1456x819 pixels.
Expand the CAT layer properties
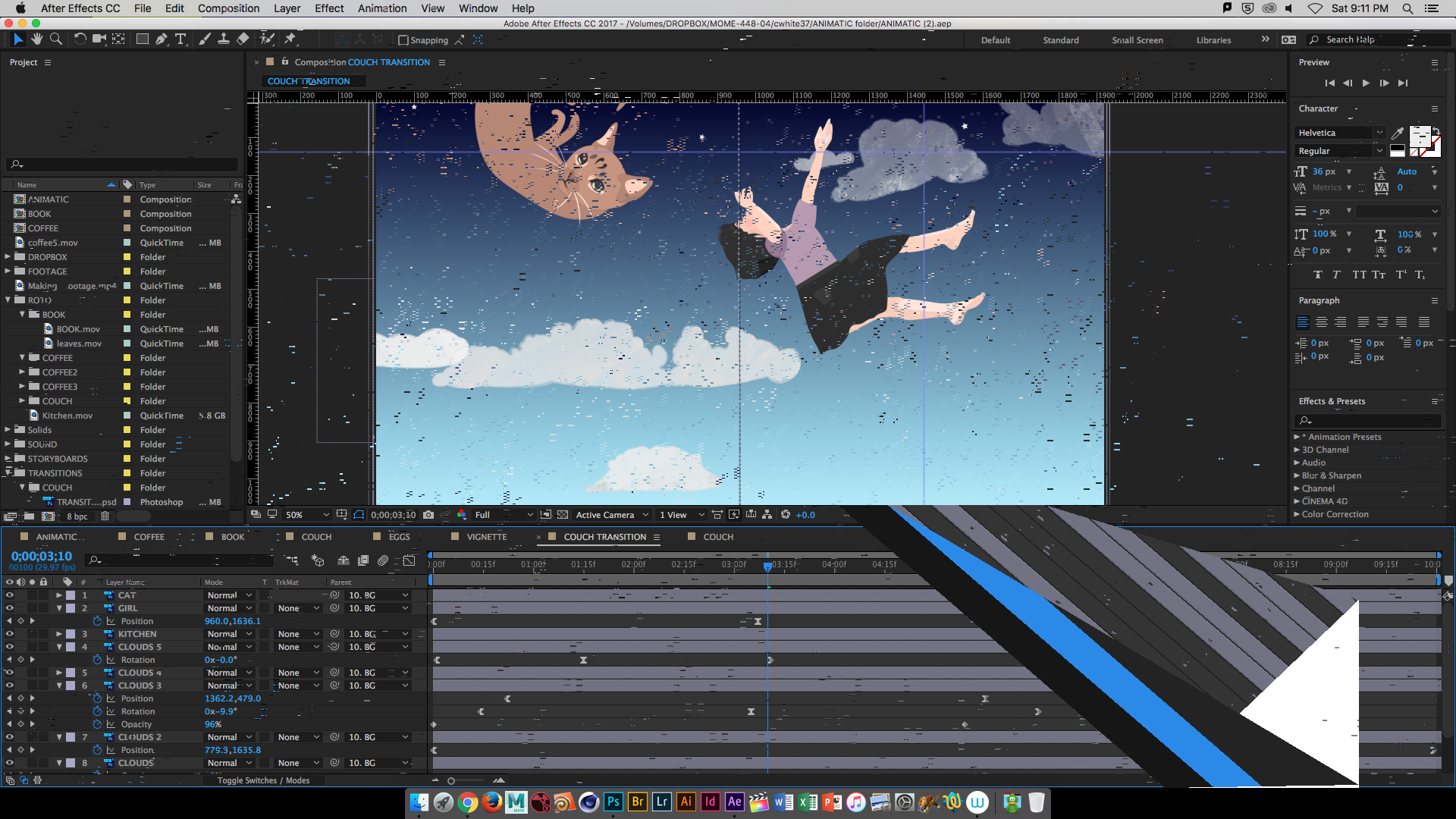pos(59,595)
